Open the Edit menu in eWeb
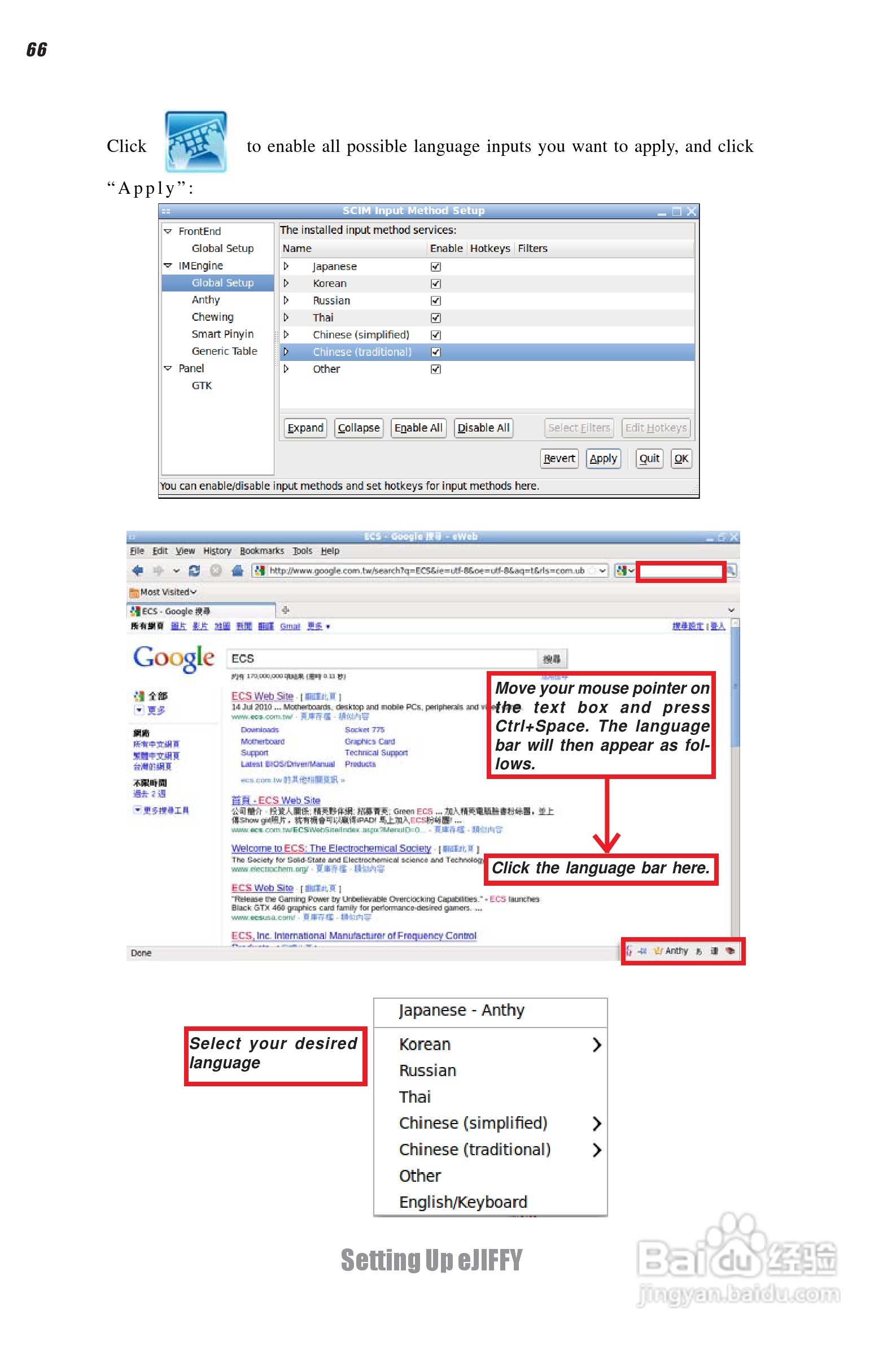 click(x=160, y=551)
